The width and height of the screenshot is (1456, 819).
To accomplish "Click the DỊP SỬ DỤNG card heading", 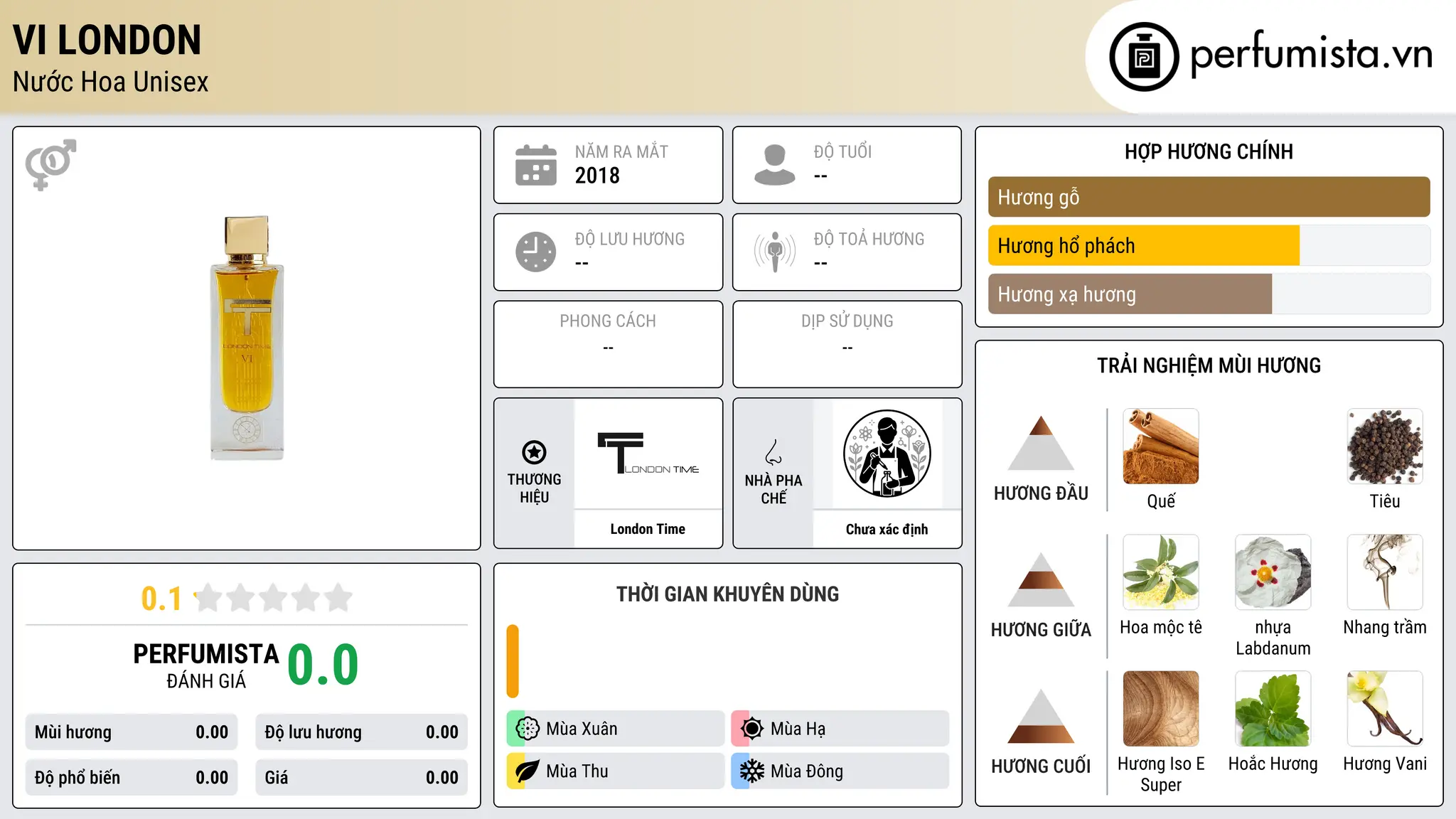I will [847, 321].
